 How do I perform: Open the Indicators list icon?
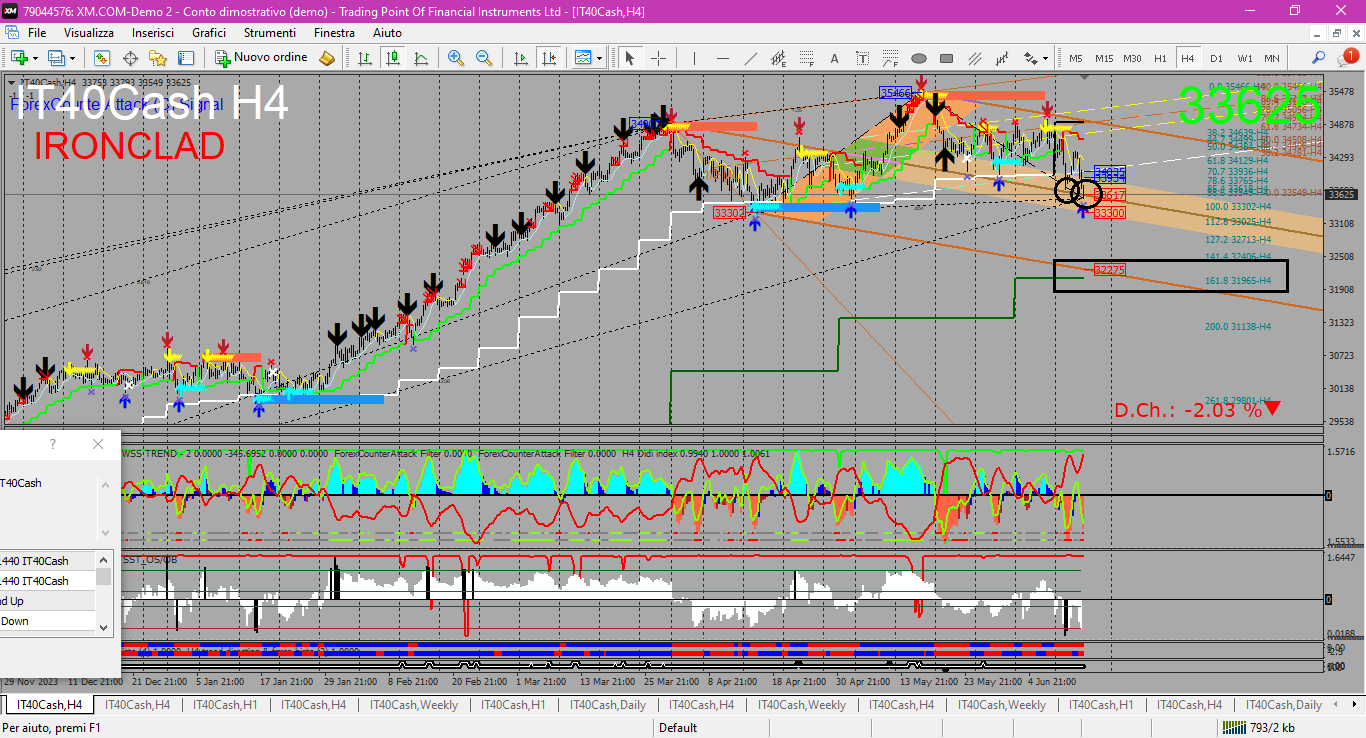[583, 58]
